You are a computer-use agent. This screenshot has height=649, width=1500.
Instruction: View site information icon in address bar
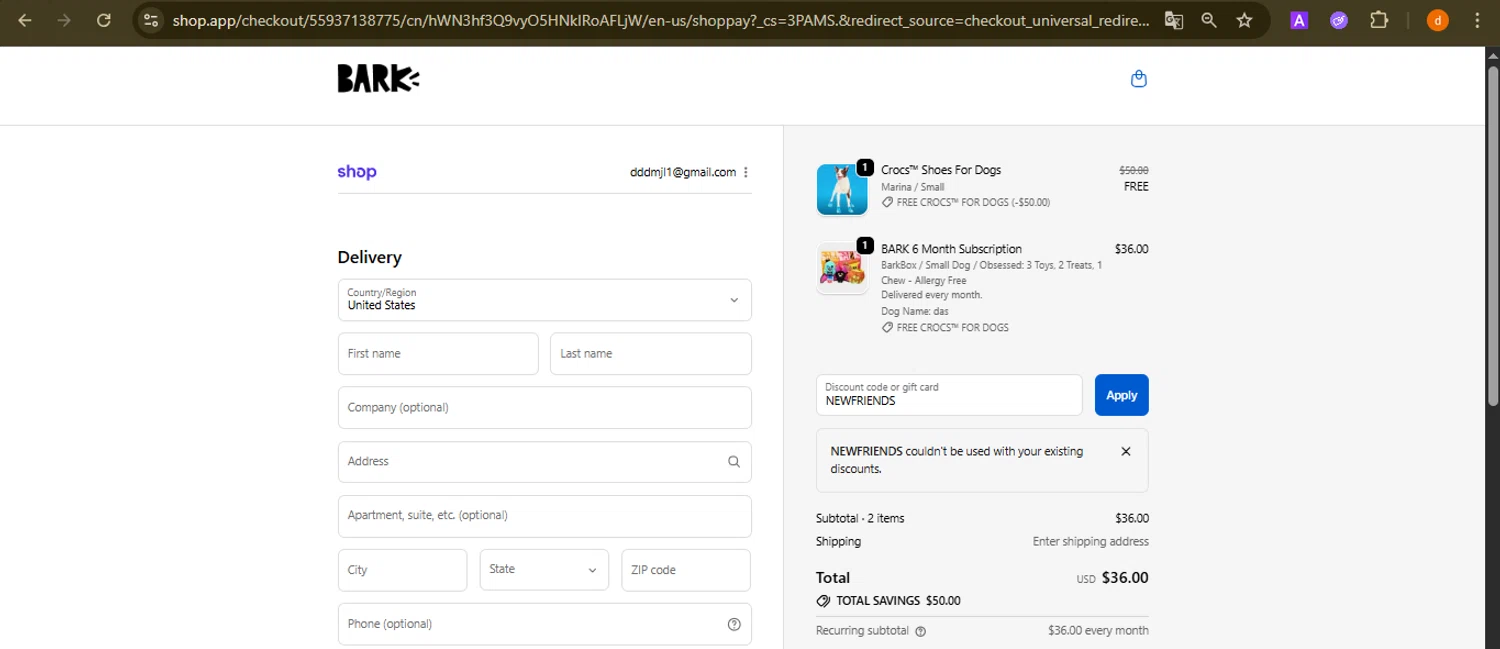(x=150, y=20)
